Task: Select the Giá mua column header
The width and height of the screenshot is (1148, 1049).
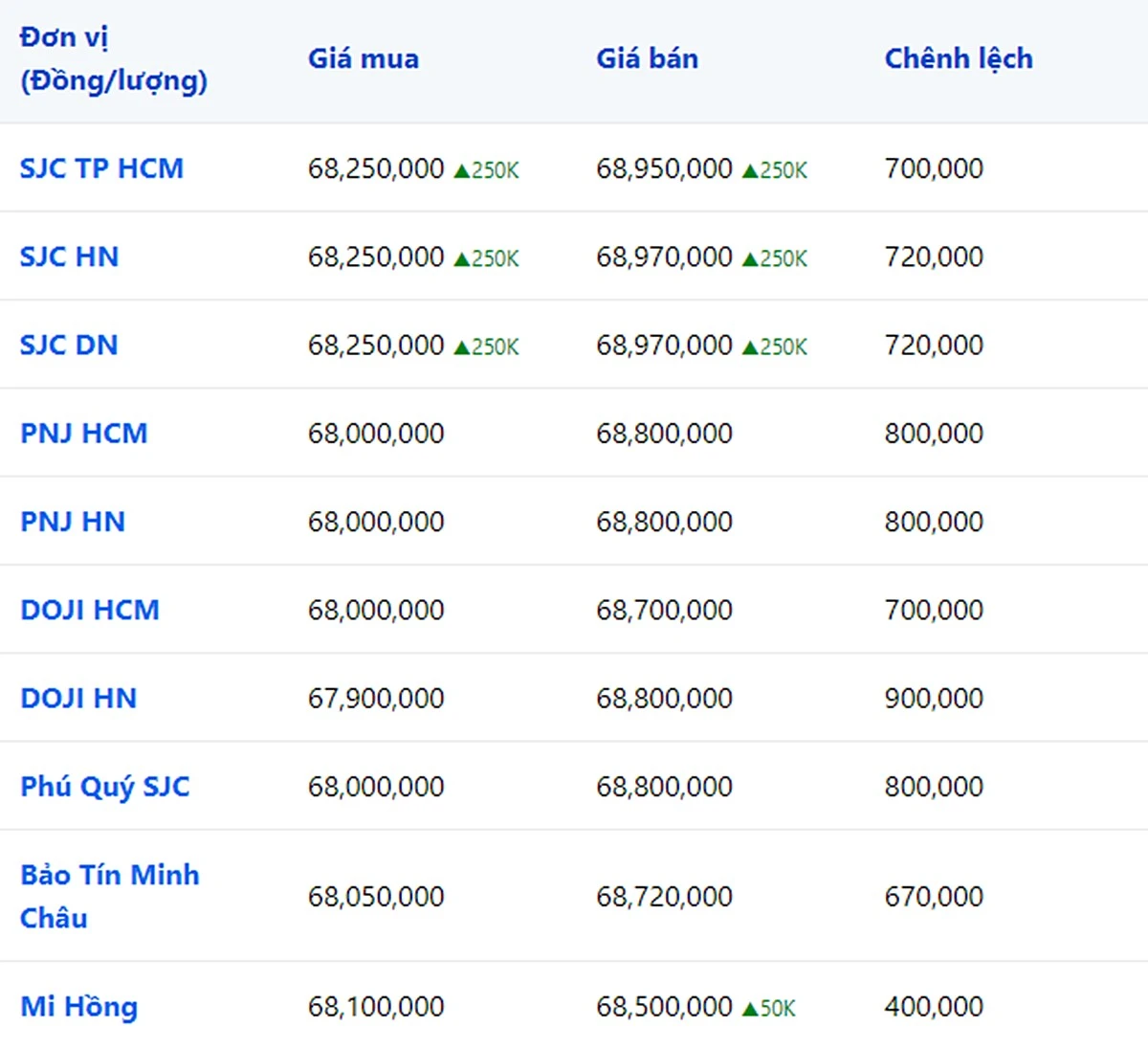Action: point(362,58)
